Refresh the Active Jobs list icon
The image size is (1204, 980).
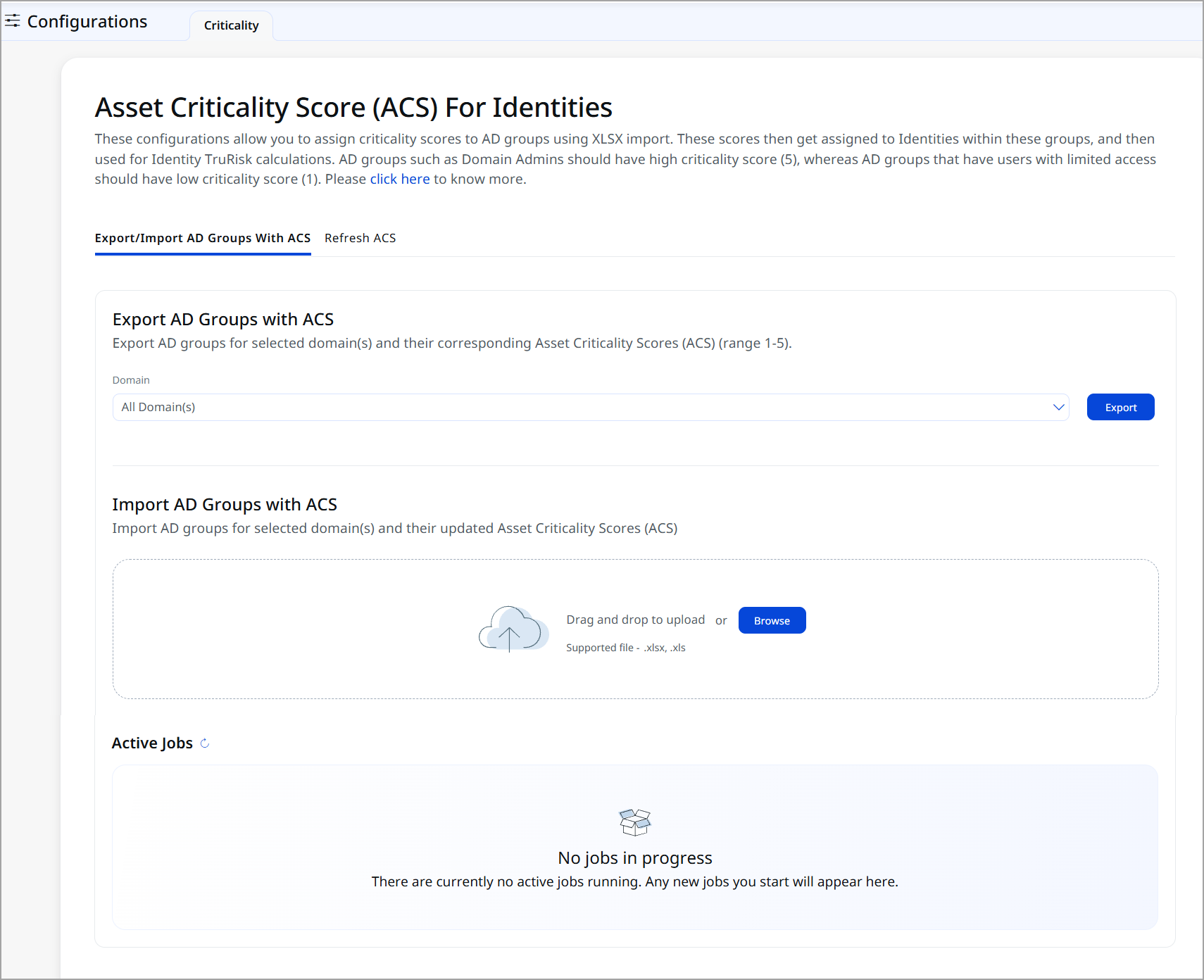click(x=205, y=743)
